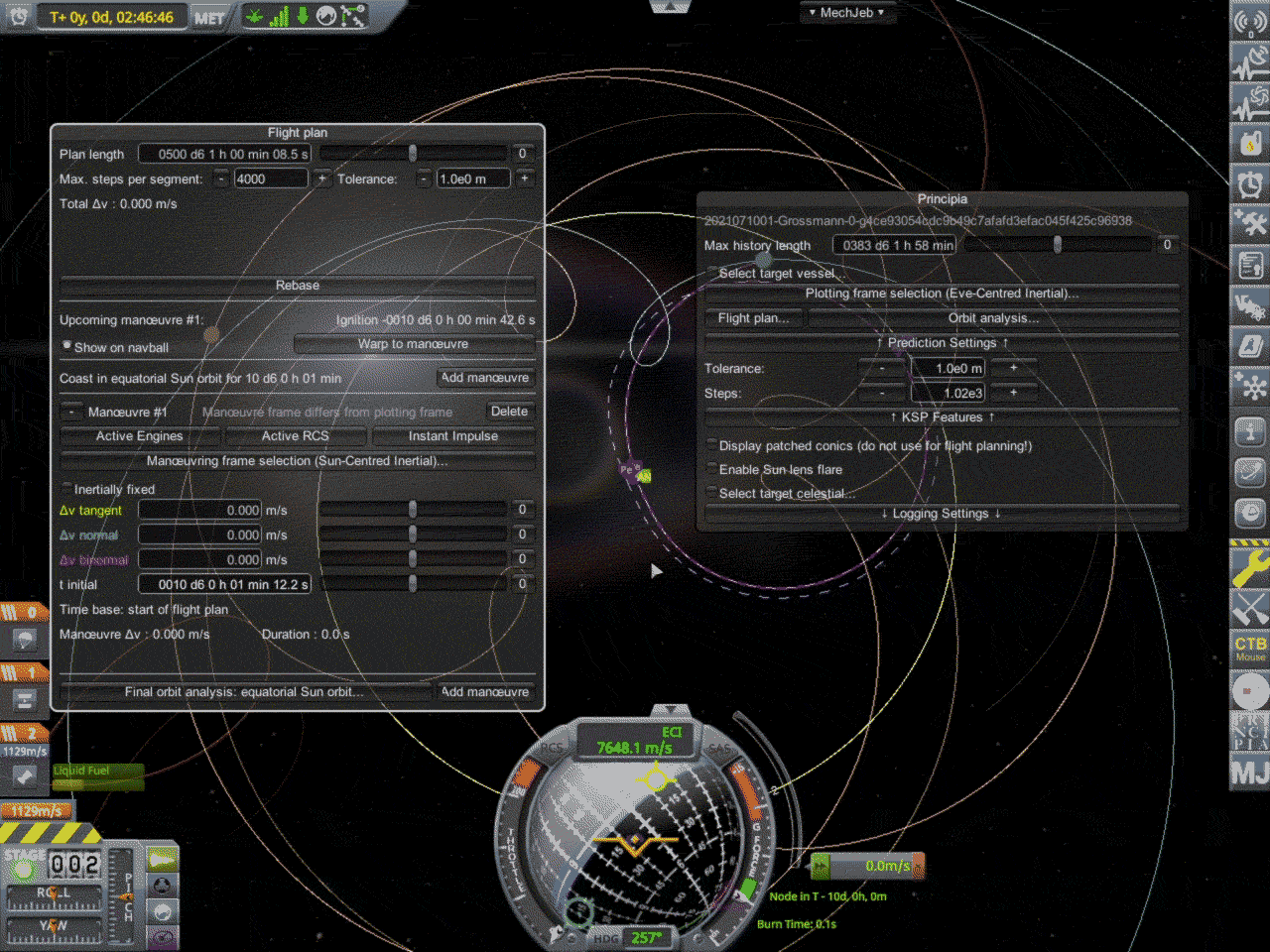Toggle Display patched conics in Principia
Image resolution: width=1270 pixels, height=952 pixels.
[x=711, y=445]
